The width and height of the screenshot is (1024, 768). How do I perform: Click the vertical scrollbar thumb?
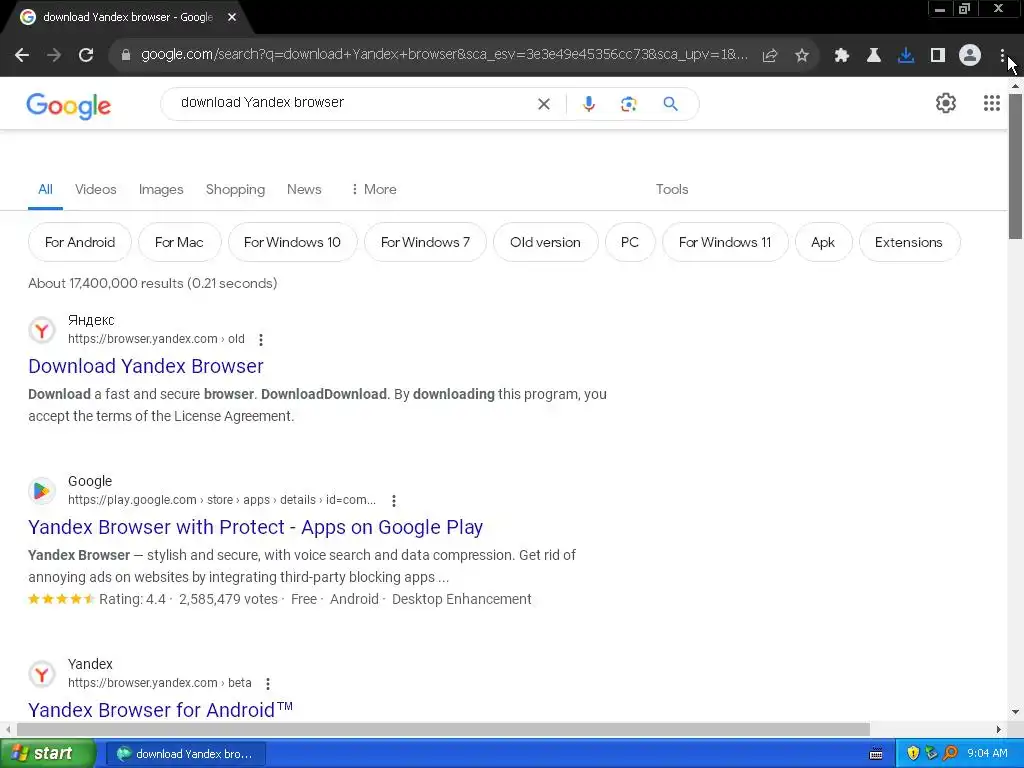point(1015,167)
